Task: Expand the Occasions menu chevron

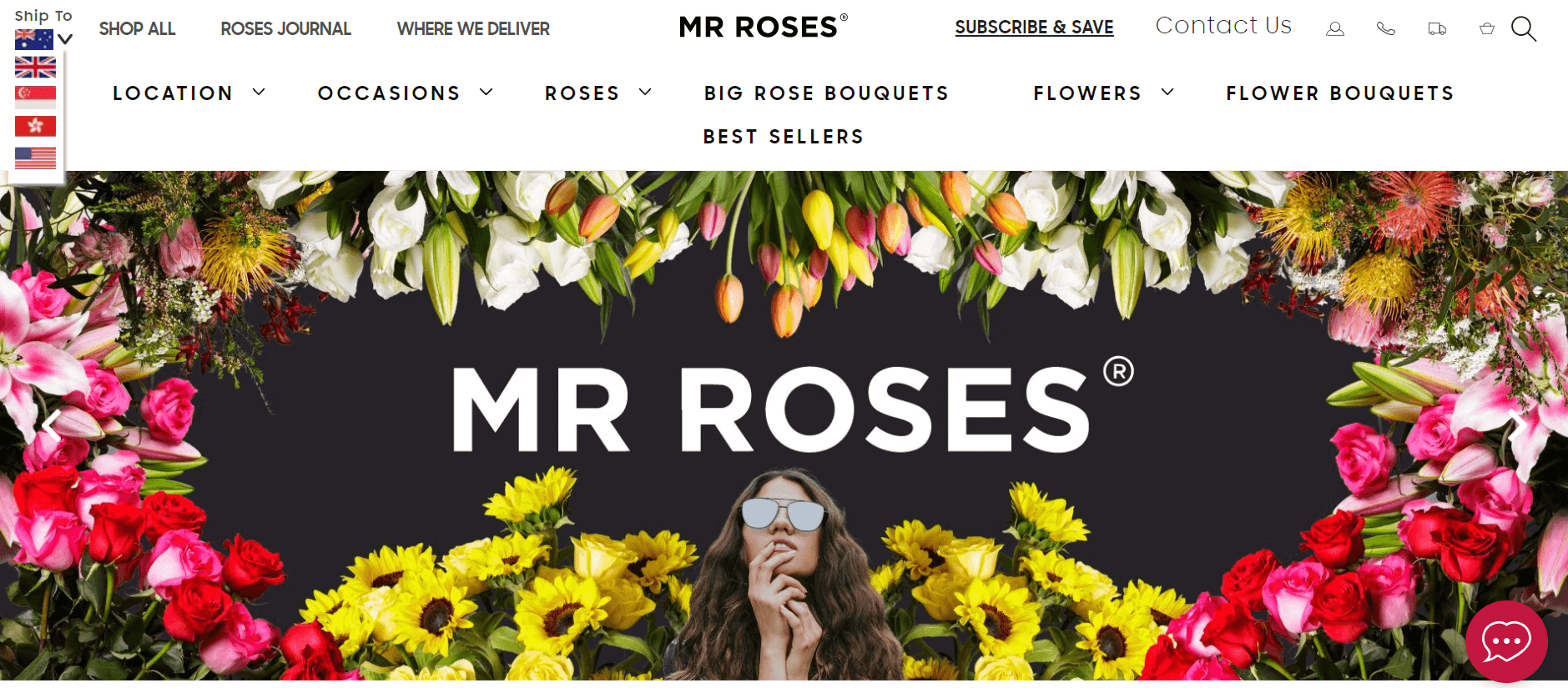Action: tap(487, 92)
